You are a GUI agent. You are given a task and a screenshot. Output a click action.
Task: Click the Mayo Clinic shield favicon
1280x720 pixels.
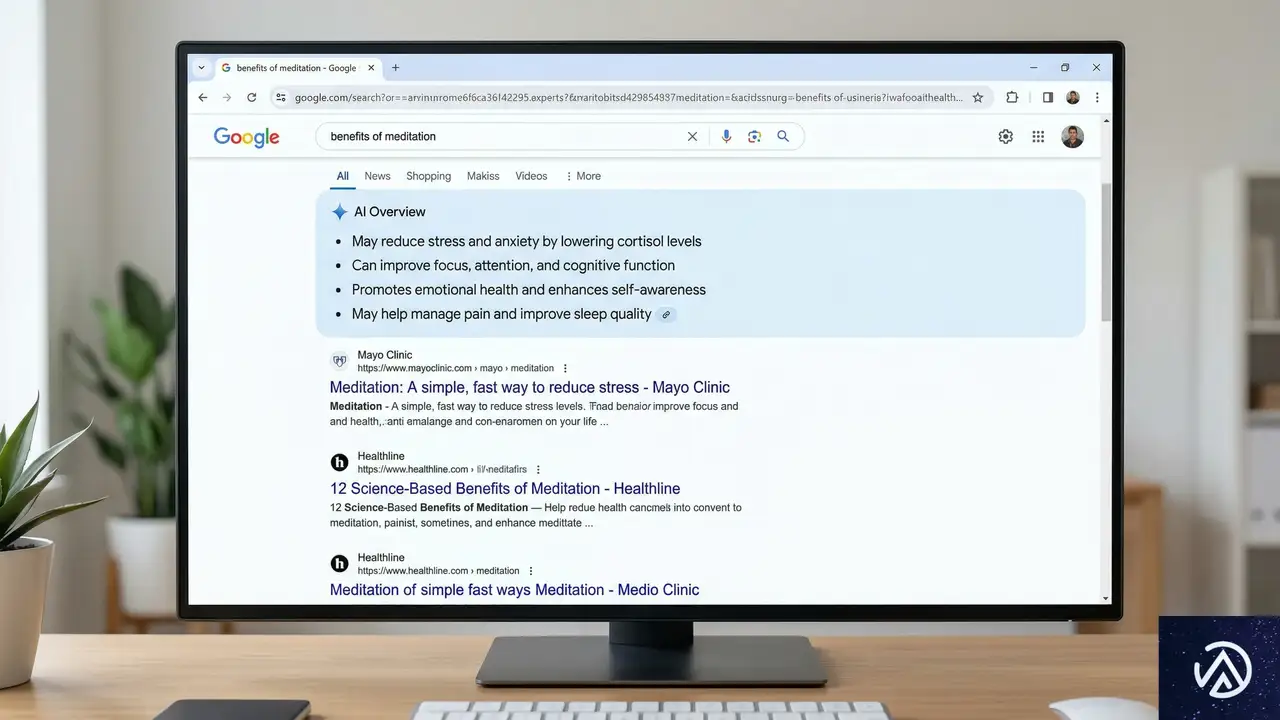(x=339, y=361)
